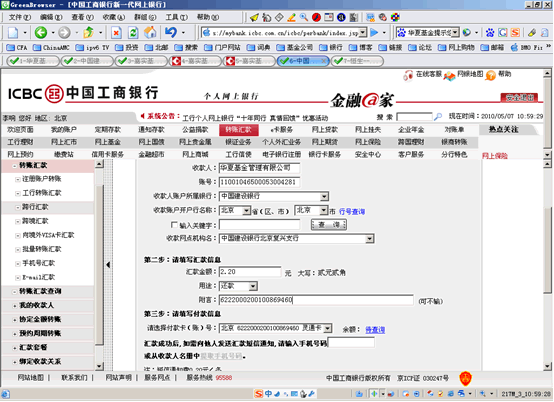Screen dimensions: 554x402
Task: Click the ICBC logo emblem
Action: click(54, 94)
